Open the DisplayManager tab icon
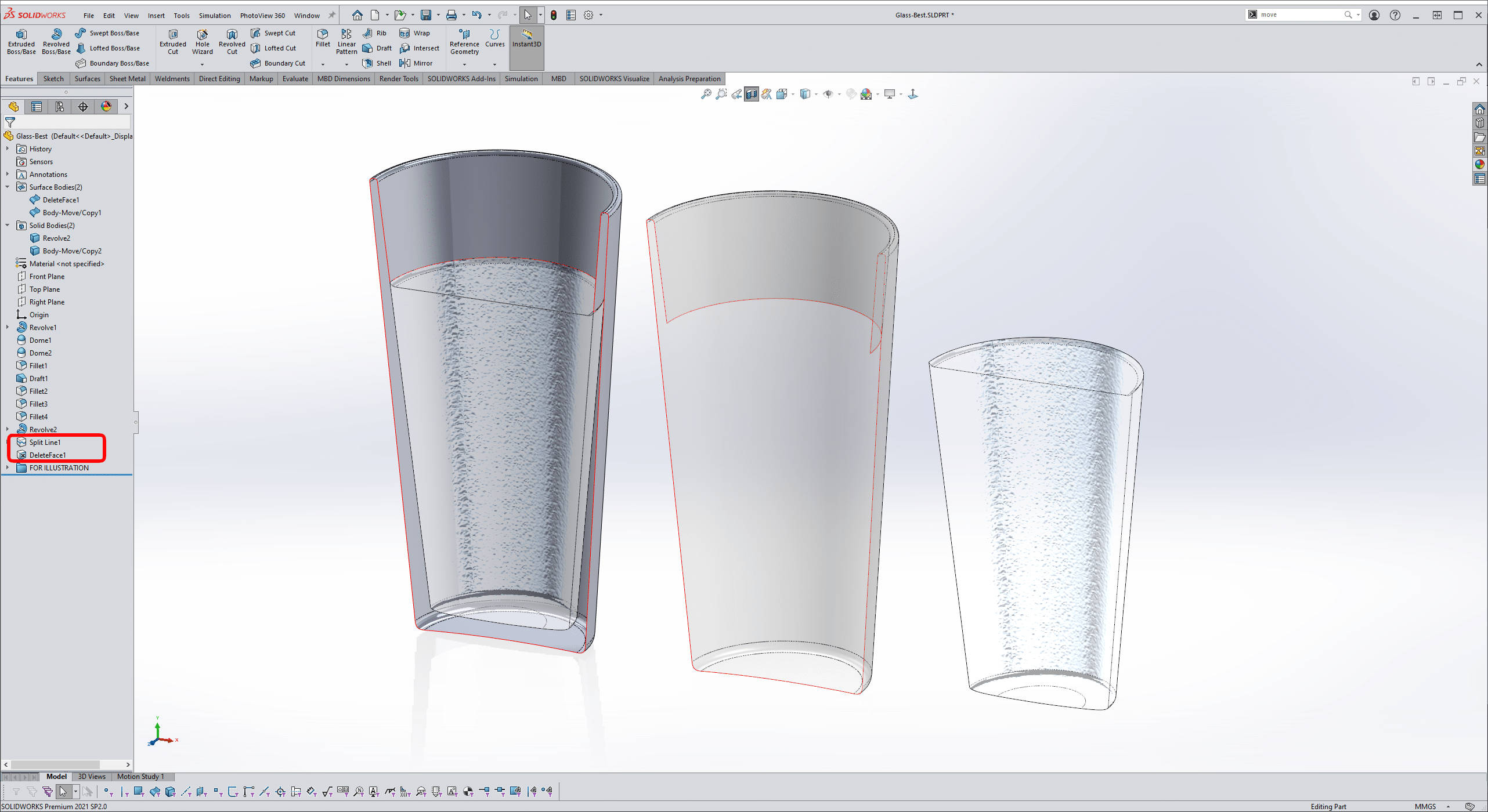This screenshot has height=812, width=1488. click(106, 107)
